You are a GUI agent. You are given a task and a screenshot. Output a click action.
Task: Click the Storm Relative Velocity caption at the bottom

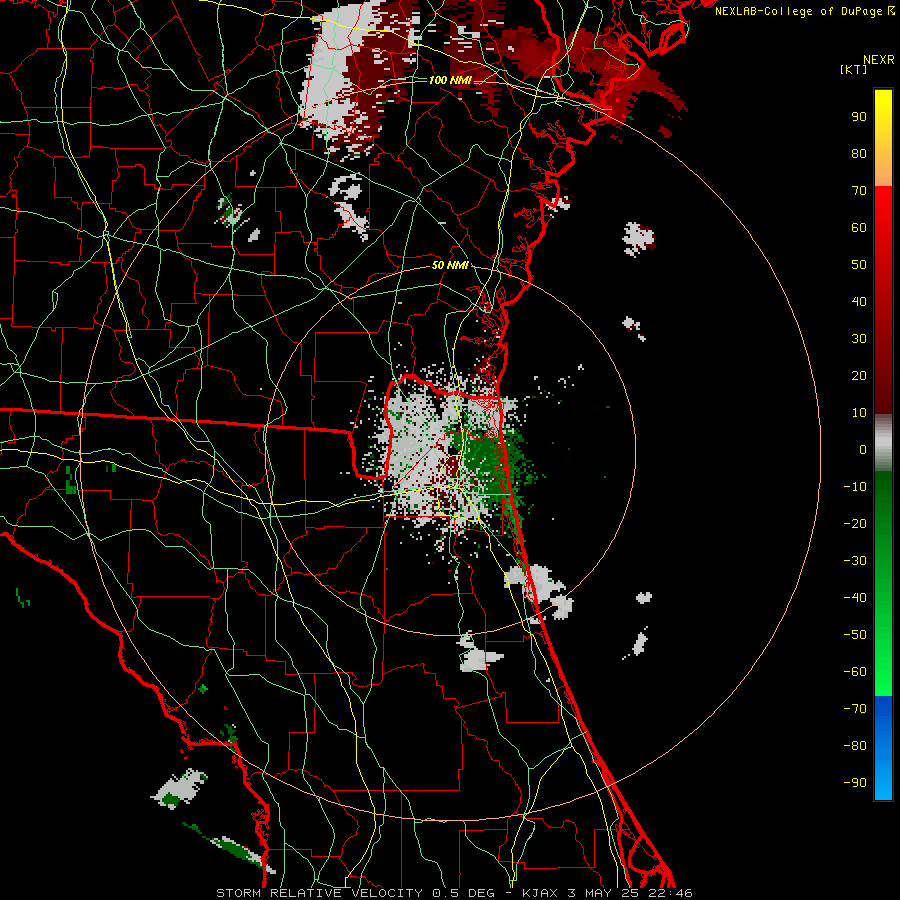[454, 893]
